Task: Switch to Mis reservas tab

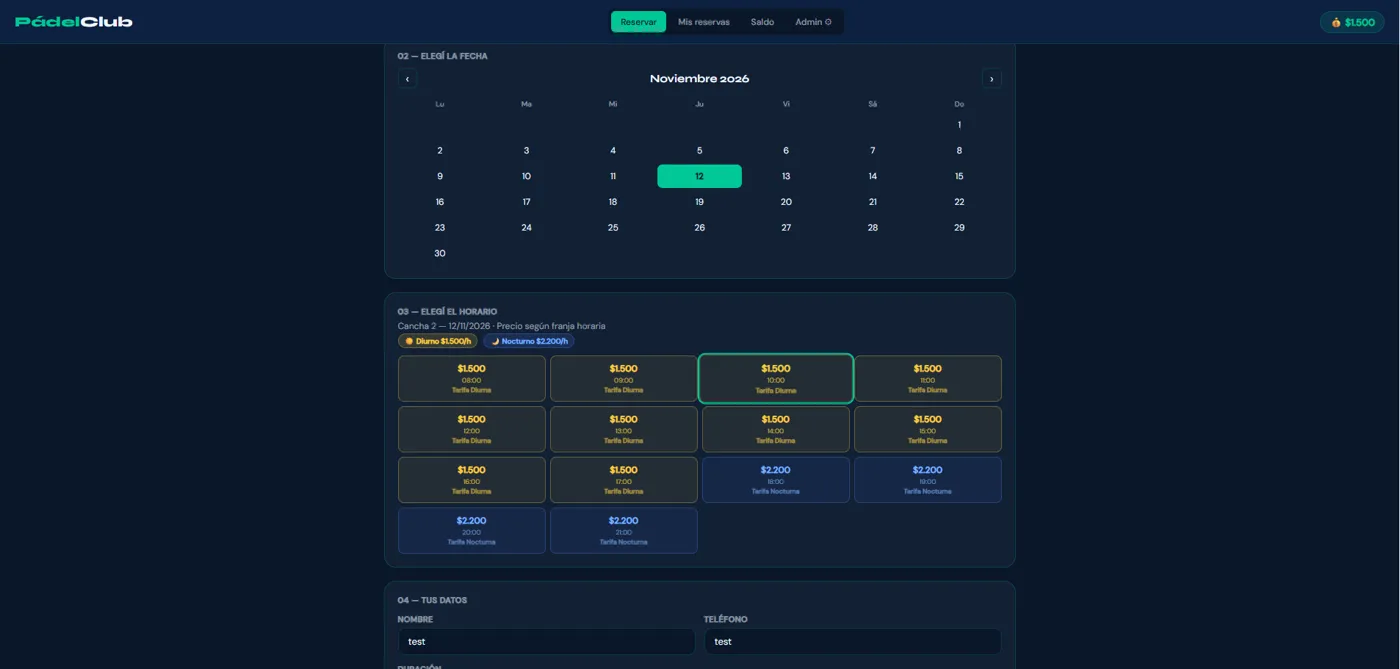Action: (x=704, y=22)
